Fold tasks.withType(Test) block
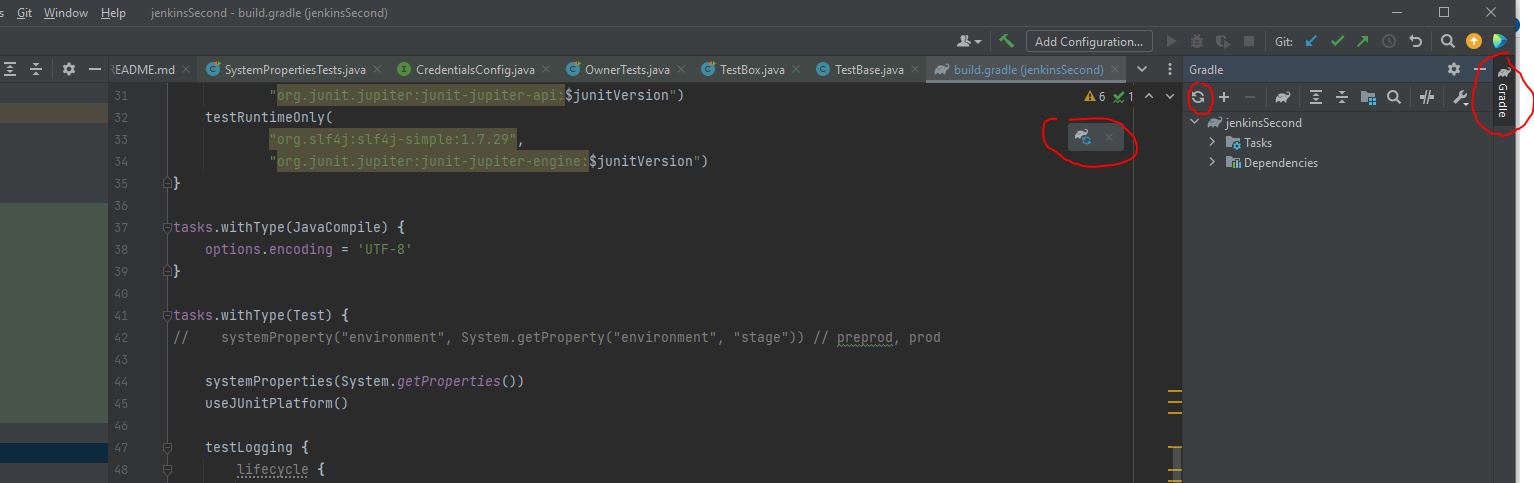 (167, 316)
